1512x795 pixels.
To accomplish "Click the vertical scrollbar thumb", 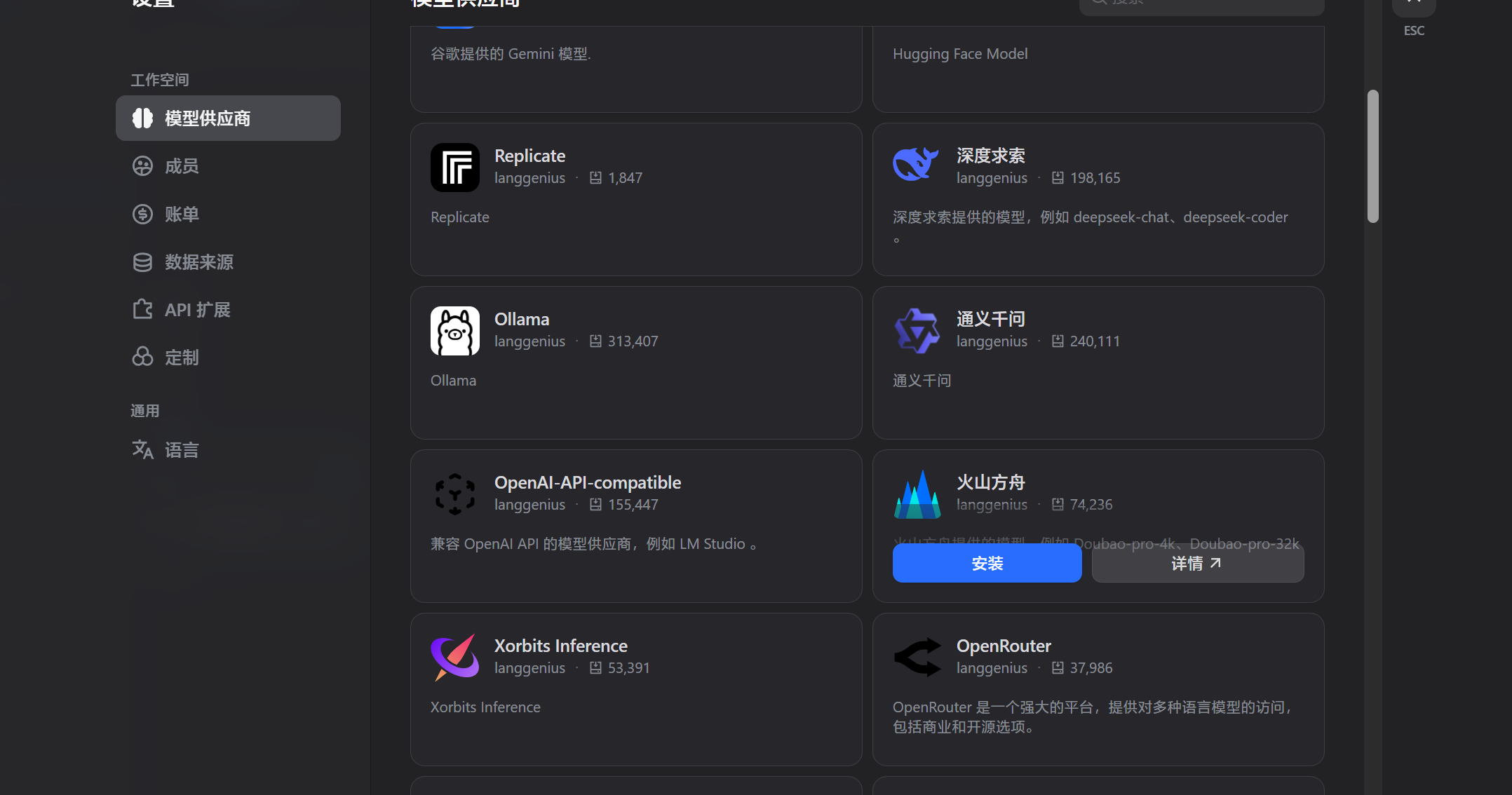I will [x=1372, y=156].
